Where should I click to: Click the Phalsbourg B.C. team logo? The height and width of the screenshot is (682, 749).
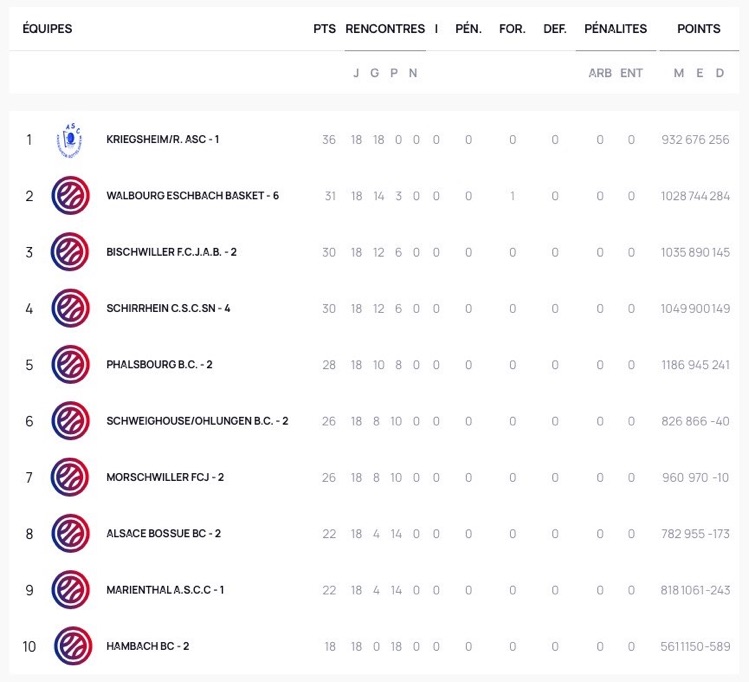coord(71,364)
